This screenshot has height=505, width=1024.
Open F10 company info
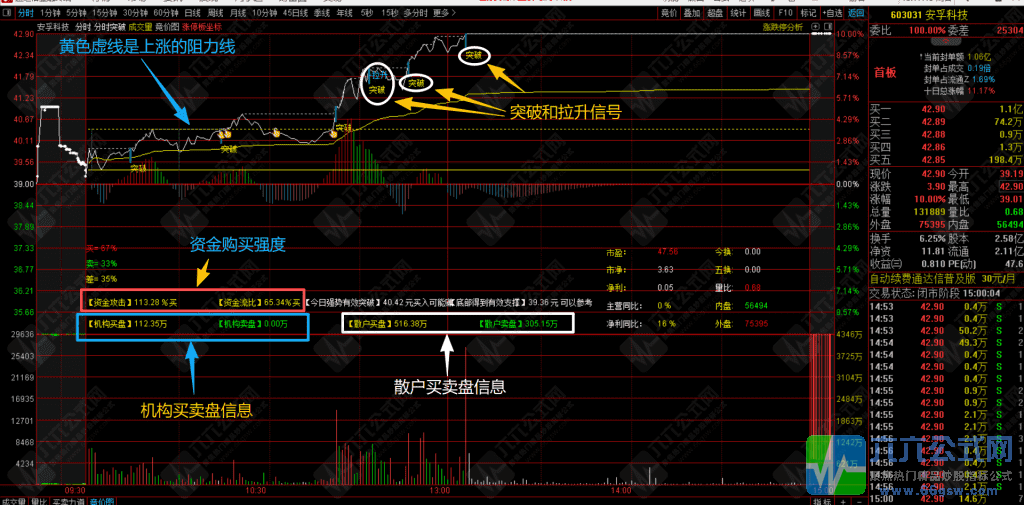point(786,13)
